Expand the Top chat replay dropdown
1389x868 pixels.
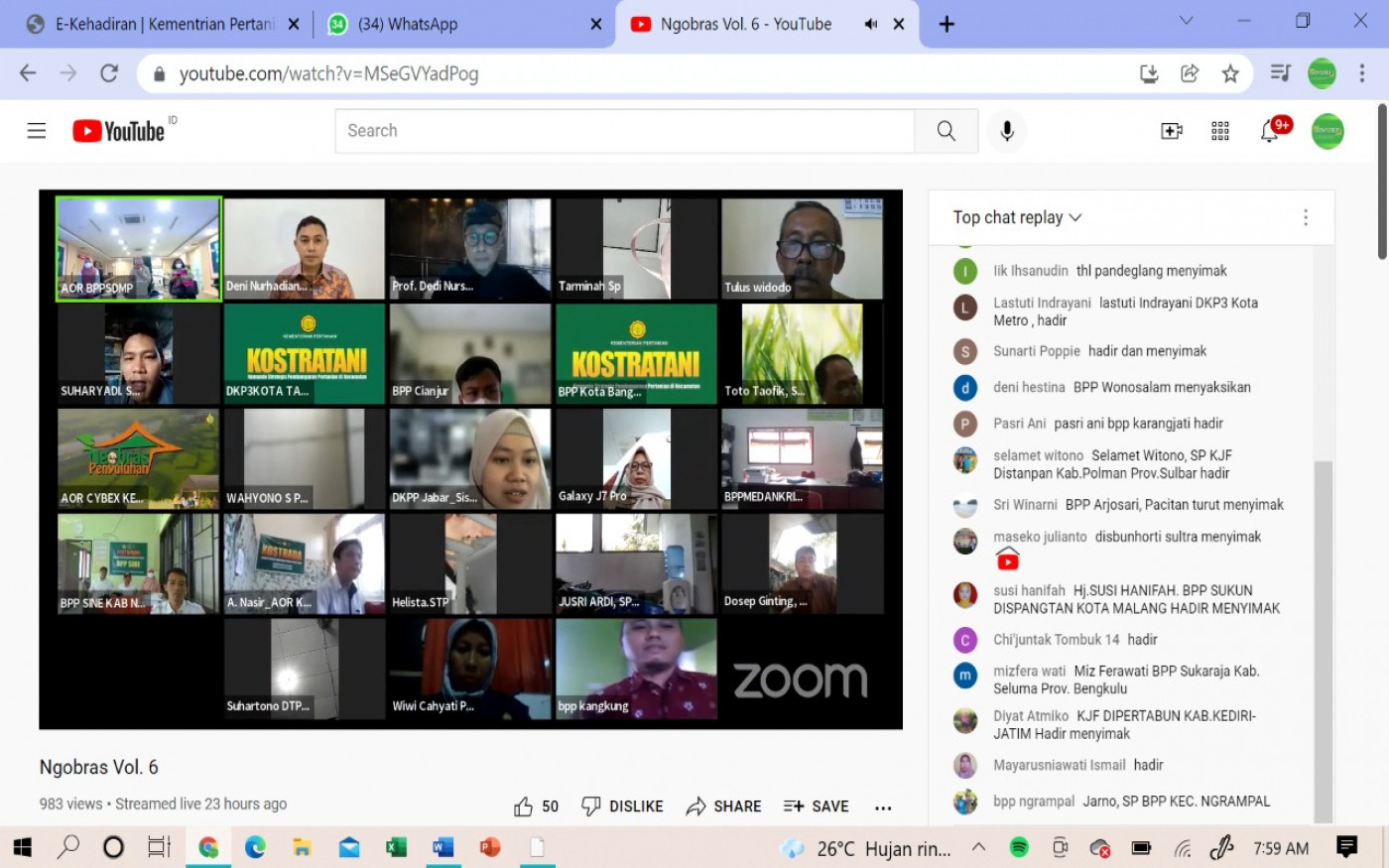[x=1017, y=217]
